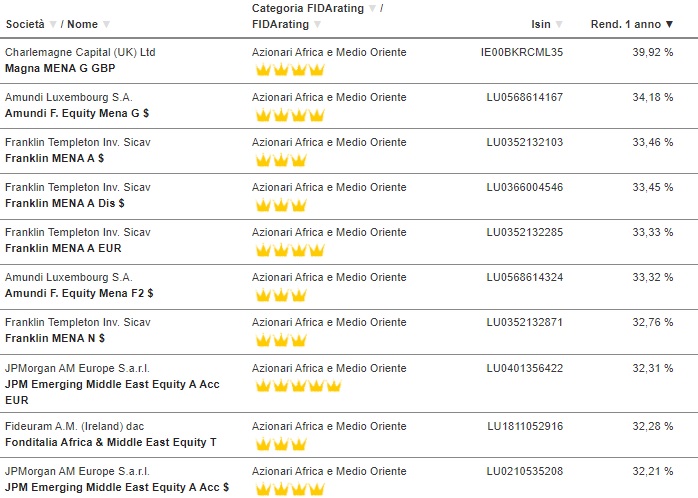
Task: Click five-crown rating of JPM Acc EUR
Action: coord(298,385)
